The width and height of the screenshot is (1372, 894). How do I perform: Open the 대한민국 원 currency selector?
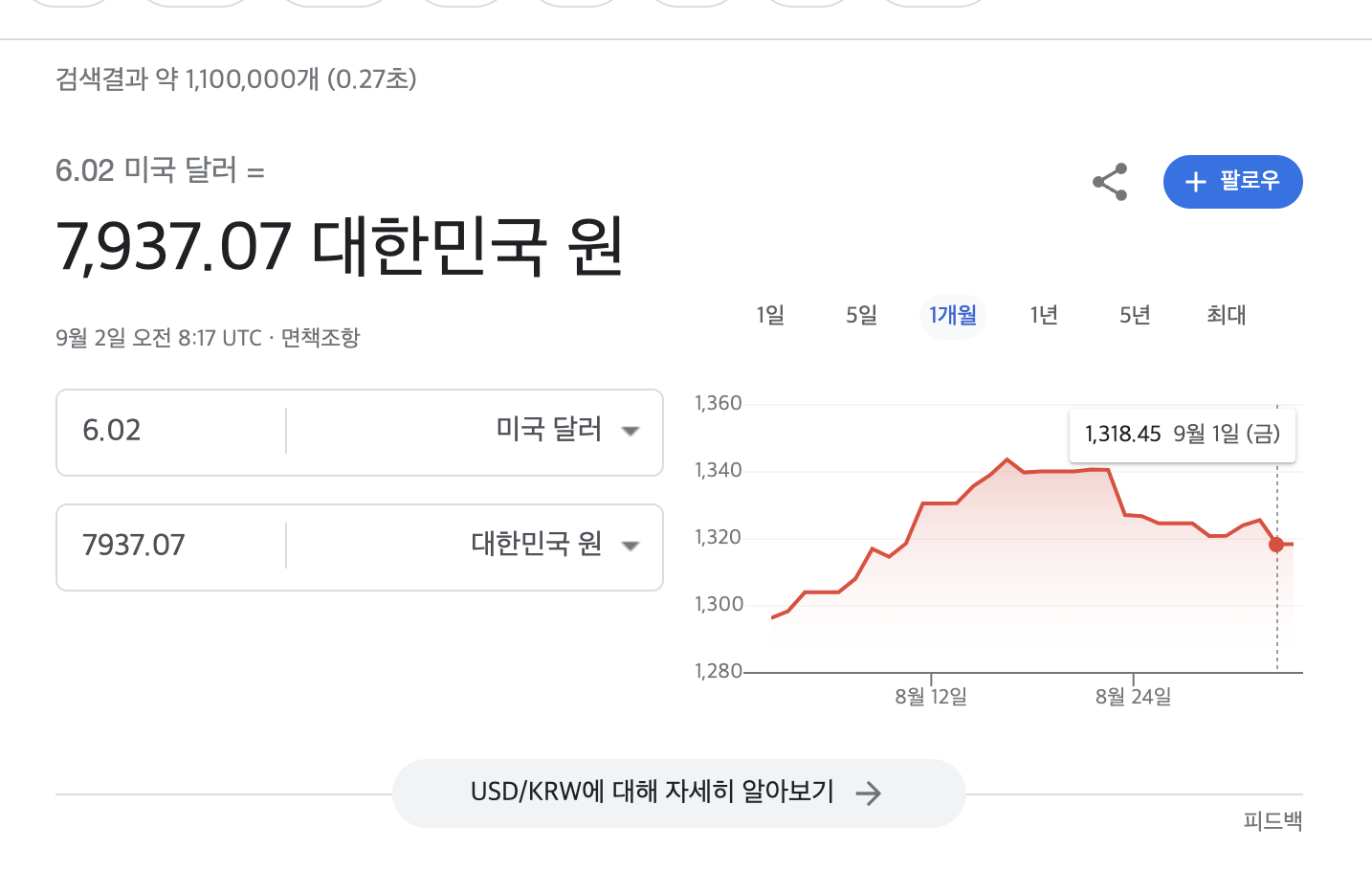tap(538, 546)
